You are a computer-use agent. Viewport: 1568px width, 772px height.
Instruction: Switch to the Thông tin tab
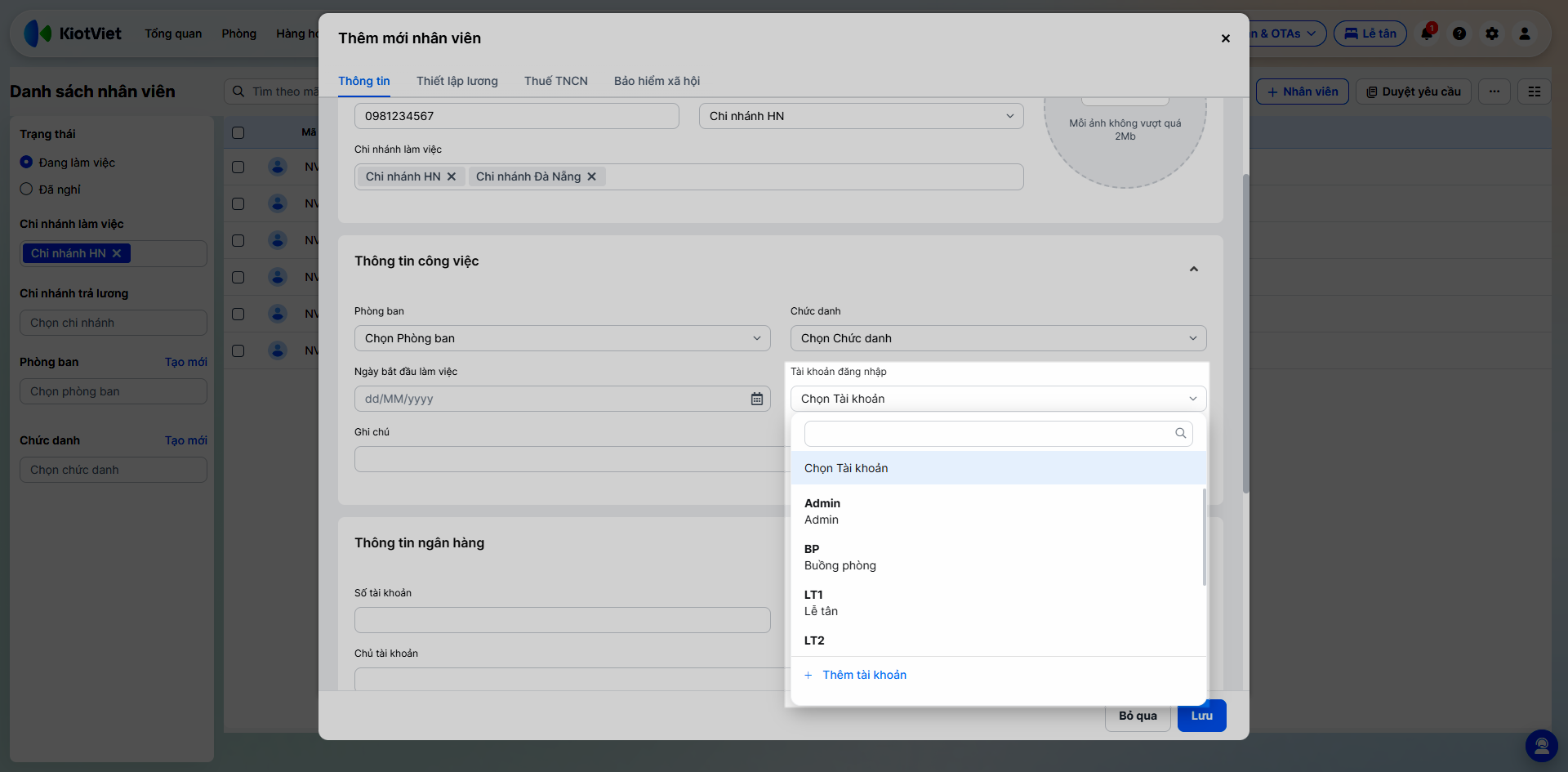pos(364,81)
